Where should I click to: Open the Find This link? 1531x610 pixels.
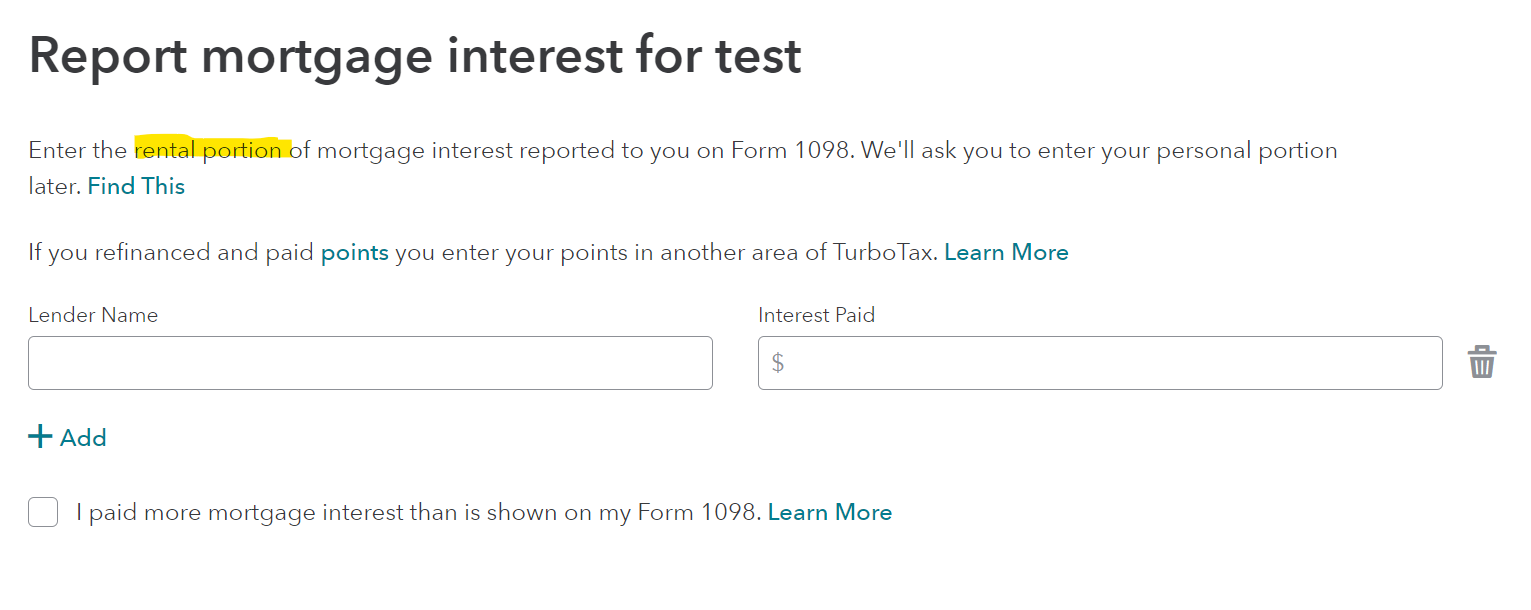(x=136, y=186)
